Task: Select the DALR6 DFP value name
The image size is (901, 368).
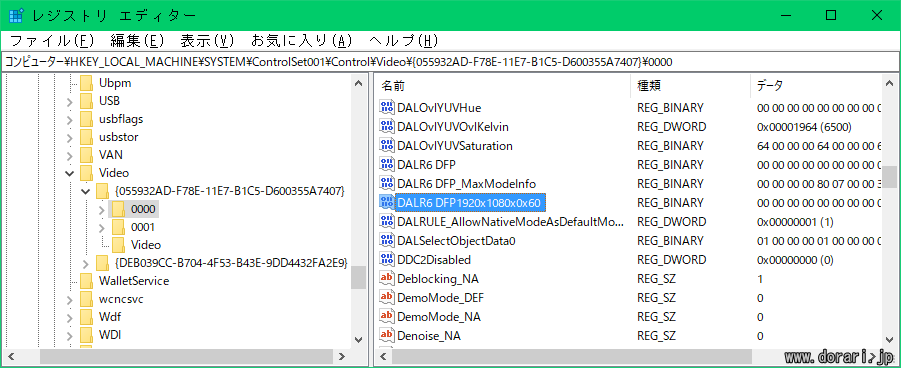Action: 426,164
